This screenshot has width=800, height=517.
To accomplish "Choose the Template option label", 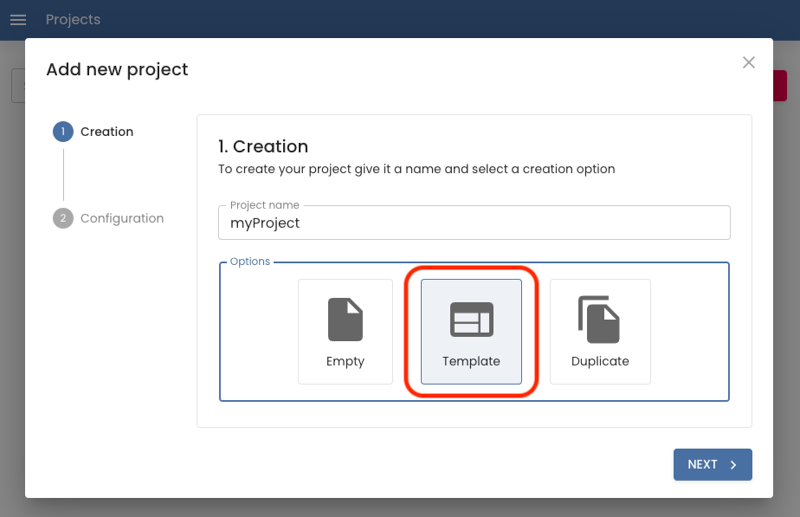I will tap(471, 361).
